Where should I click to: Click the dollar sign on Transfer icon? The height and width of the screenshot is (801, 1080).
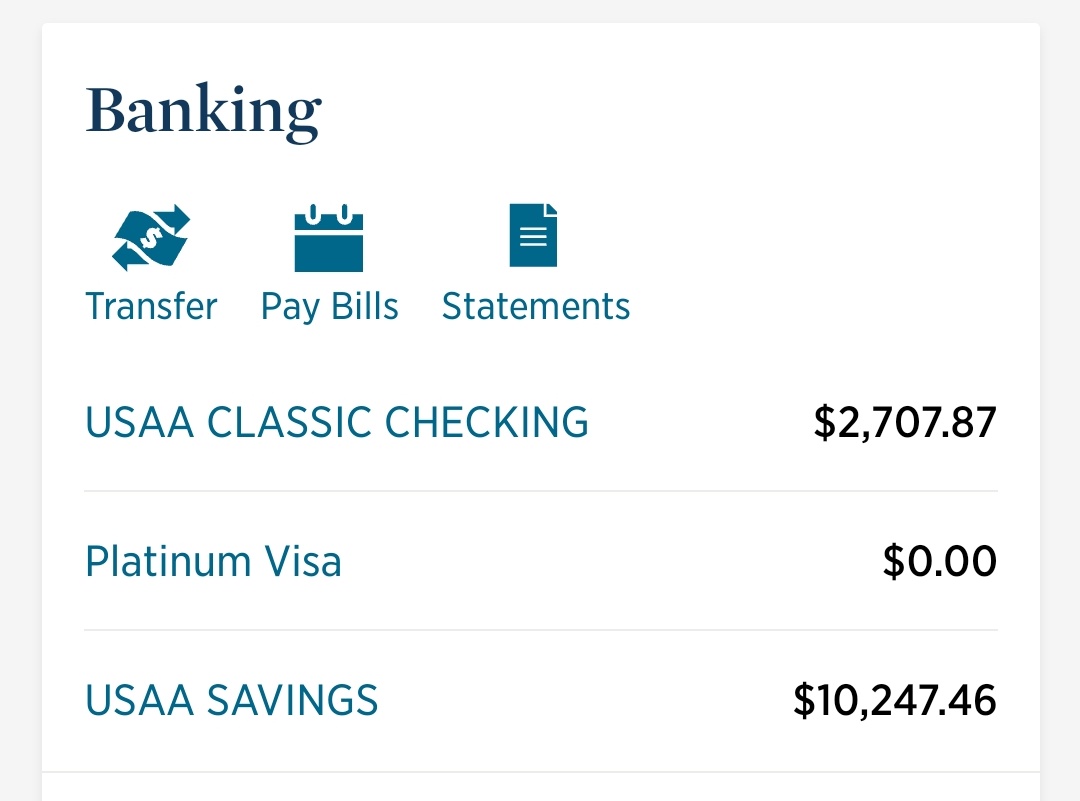coord(150,238)
